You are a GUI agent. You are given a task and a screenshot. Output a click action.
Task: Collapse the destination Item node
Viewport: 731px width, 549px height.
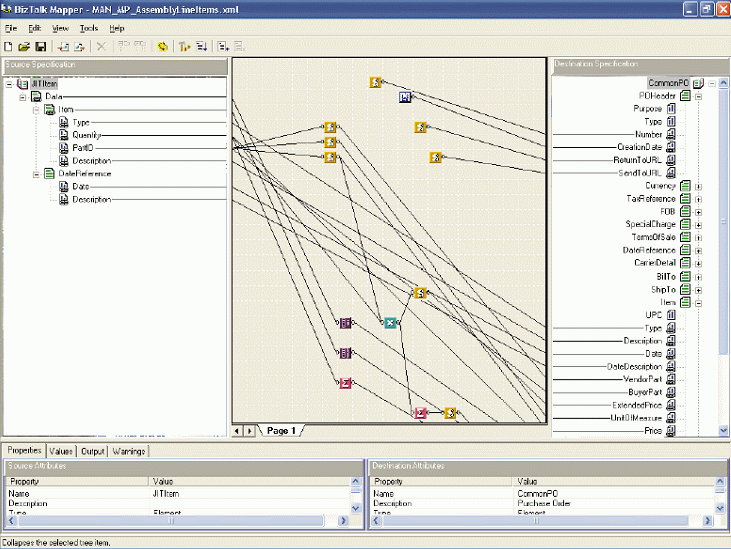pos(698,303)
